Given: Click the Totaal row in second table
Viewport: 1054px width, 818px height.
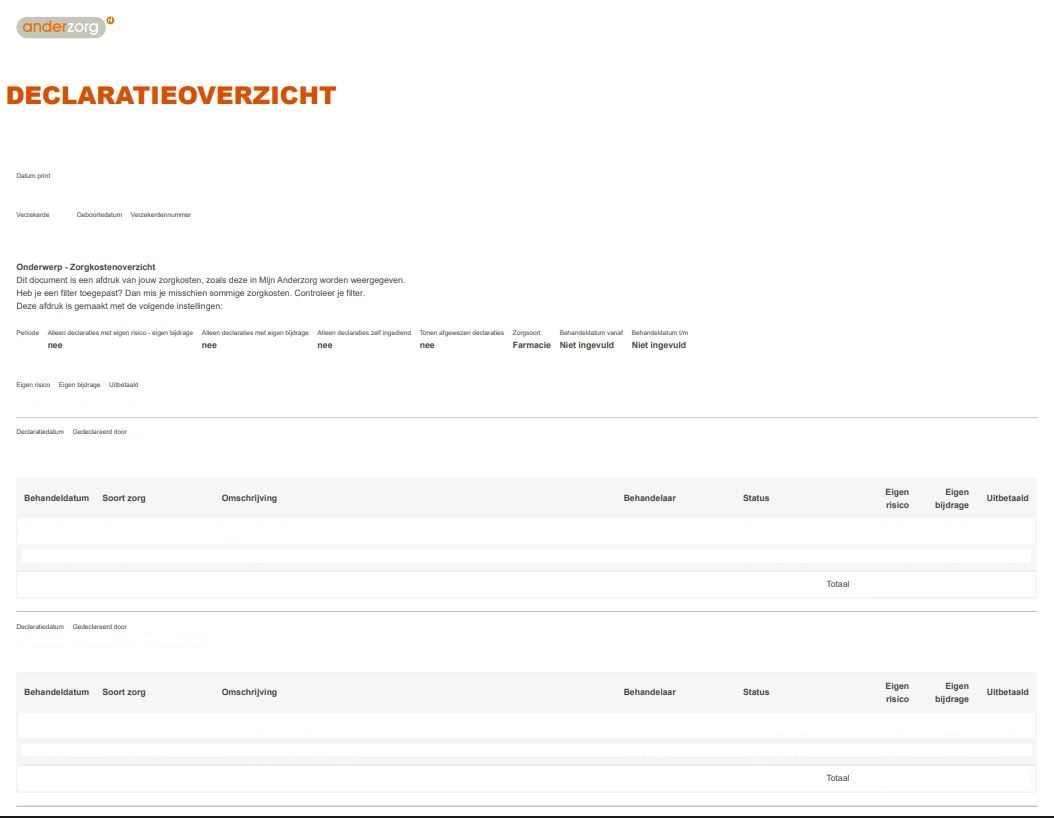Looking at the screenshot, I should [x=837, y=778].
